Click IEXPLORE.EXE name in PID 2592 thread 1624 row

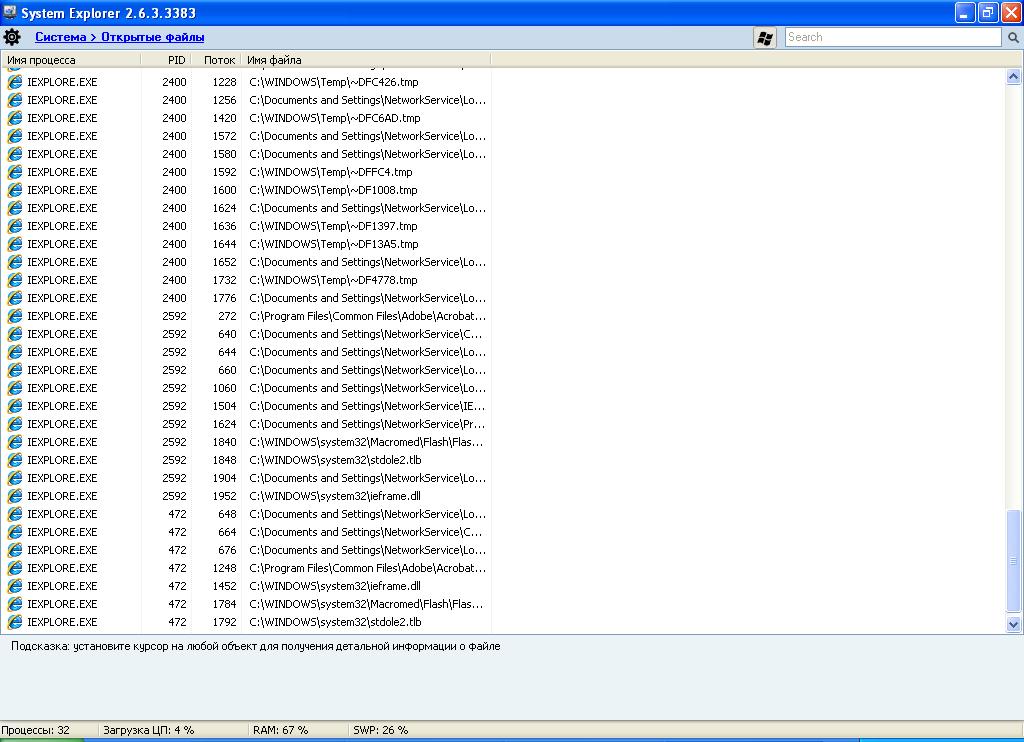click(62, 425)
